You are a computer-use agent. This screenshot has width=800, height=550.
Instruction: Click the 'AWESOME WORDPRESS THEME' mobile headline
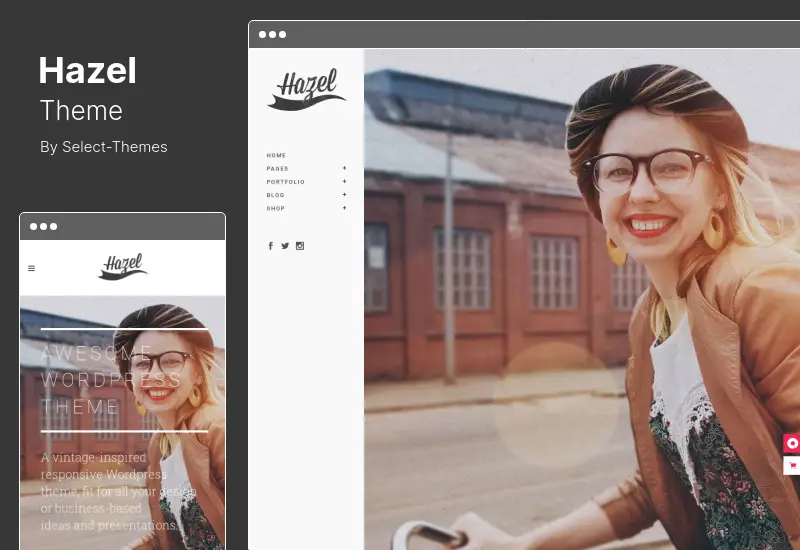[x=110, y=380]
